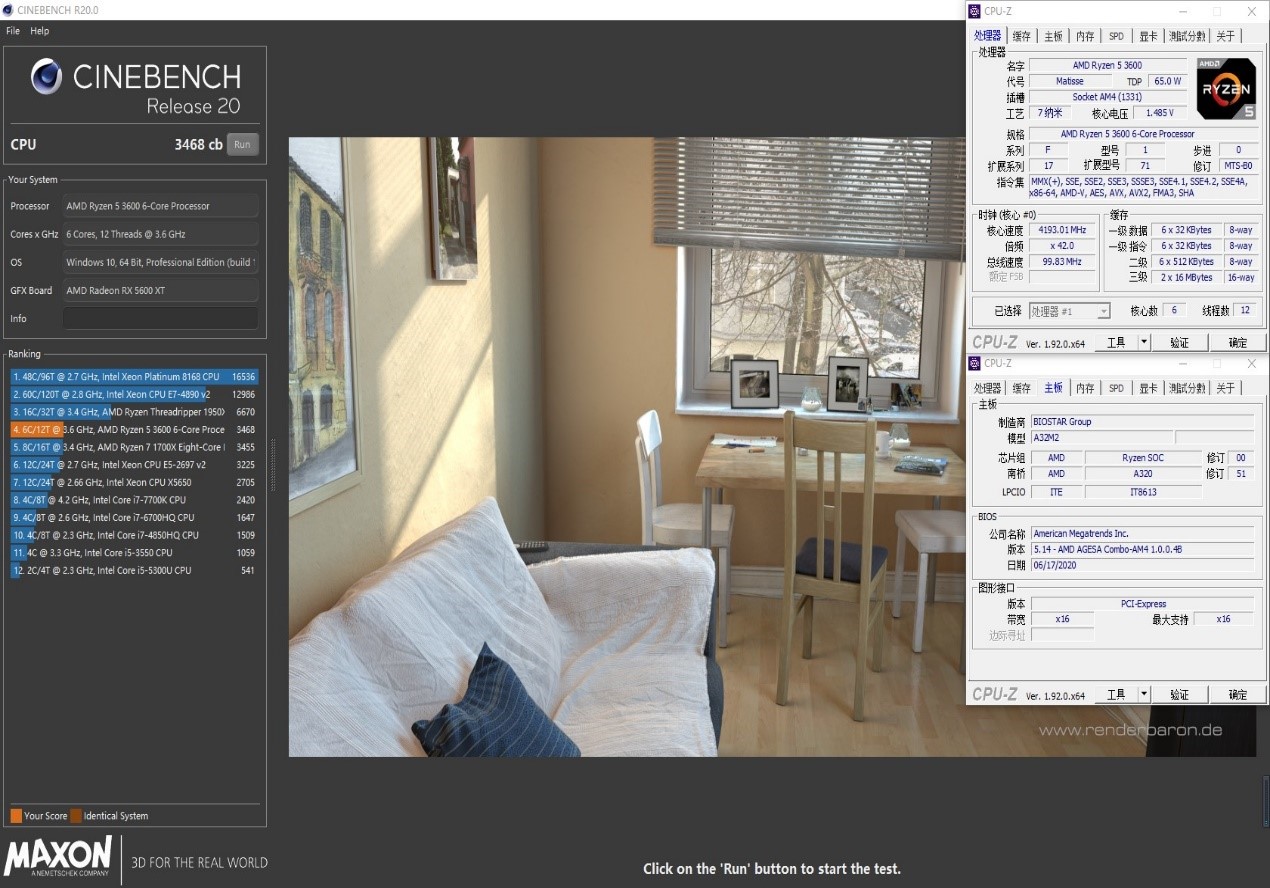
Task: Select ranking row AMD Ryzen 7 1700X Eight-Core
Action: click(134, 447)
